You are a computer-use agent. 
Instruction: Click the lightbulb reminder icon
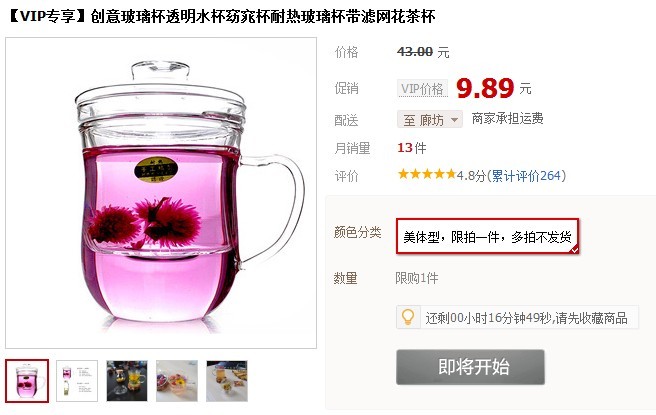[x=408, y=318]
